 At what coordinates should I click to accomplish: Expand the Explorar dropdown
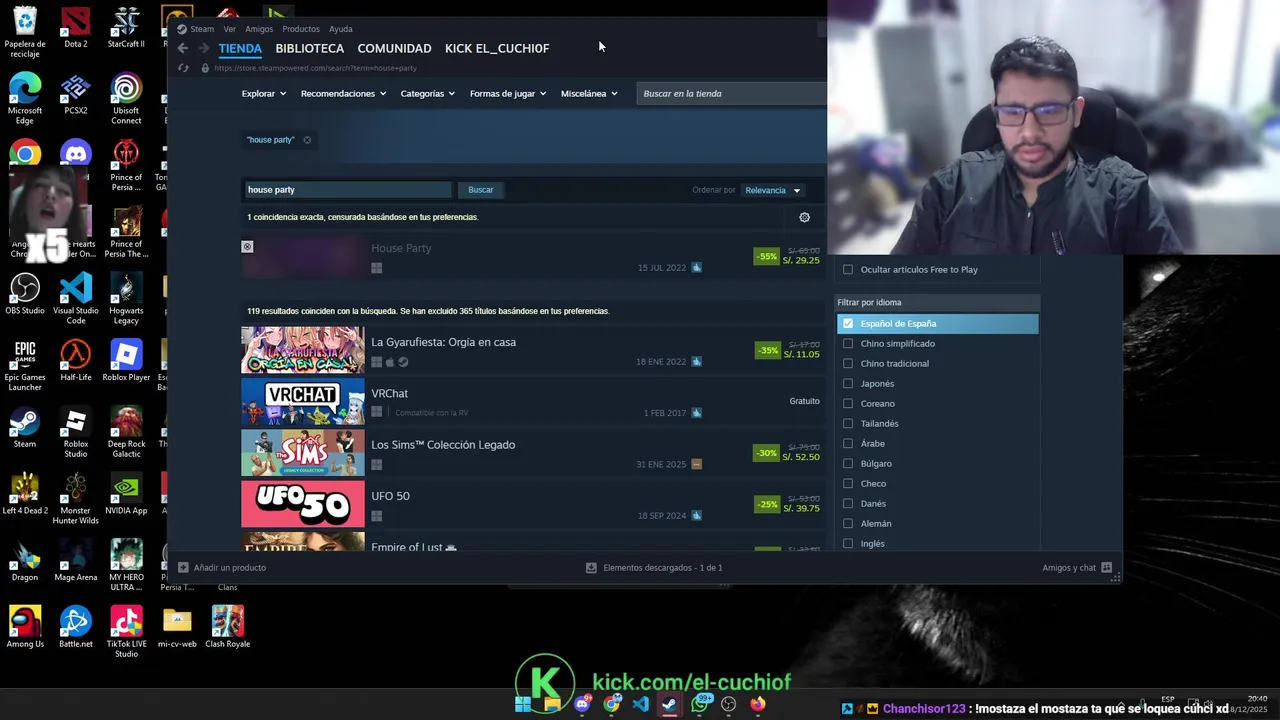pyautogui.click(x=263, y=93)
